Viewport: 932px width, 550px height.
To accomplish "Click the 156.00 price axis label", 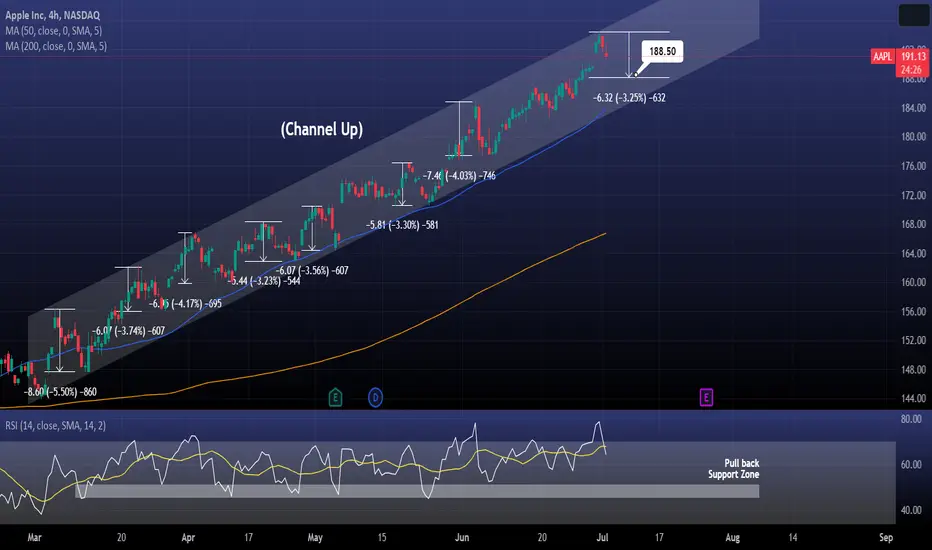I will pos(914,312).
